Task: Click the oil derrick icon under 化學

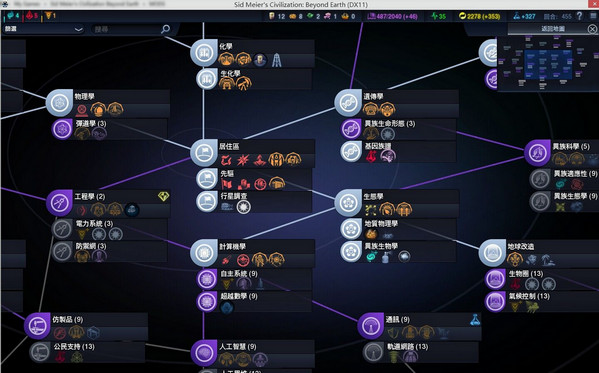Action: (277, 60)
